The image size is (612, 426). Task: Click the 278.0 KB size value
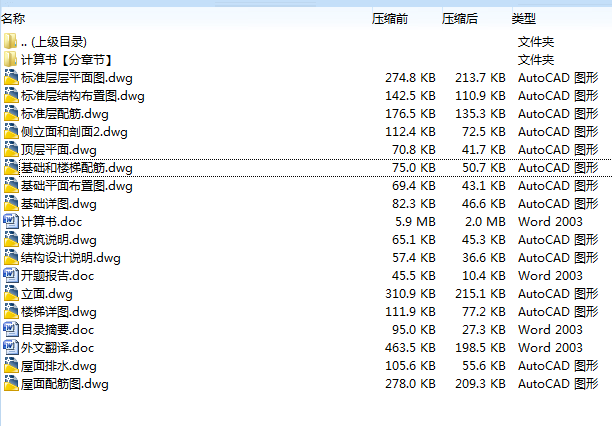(x=410, y=383)
